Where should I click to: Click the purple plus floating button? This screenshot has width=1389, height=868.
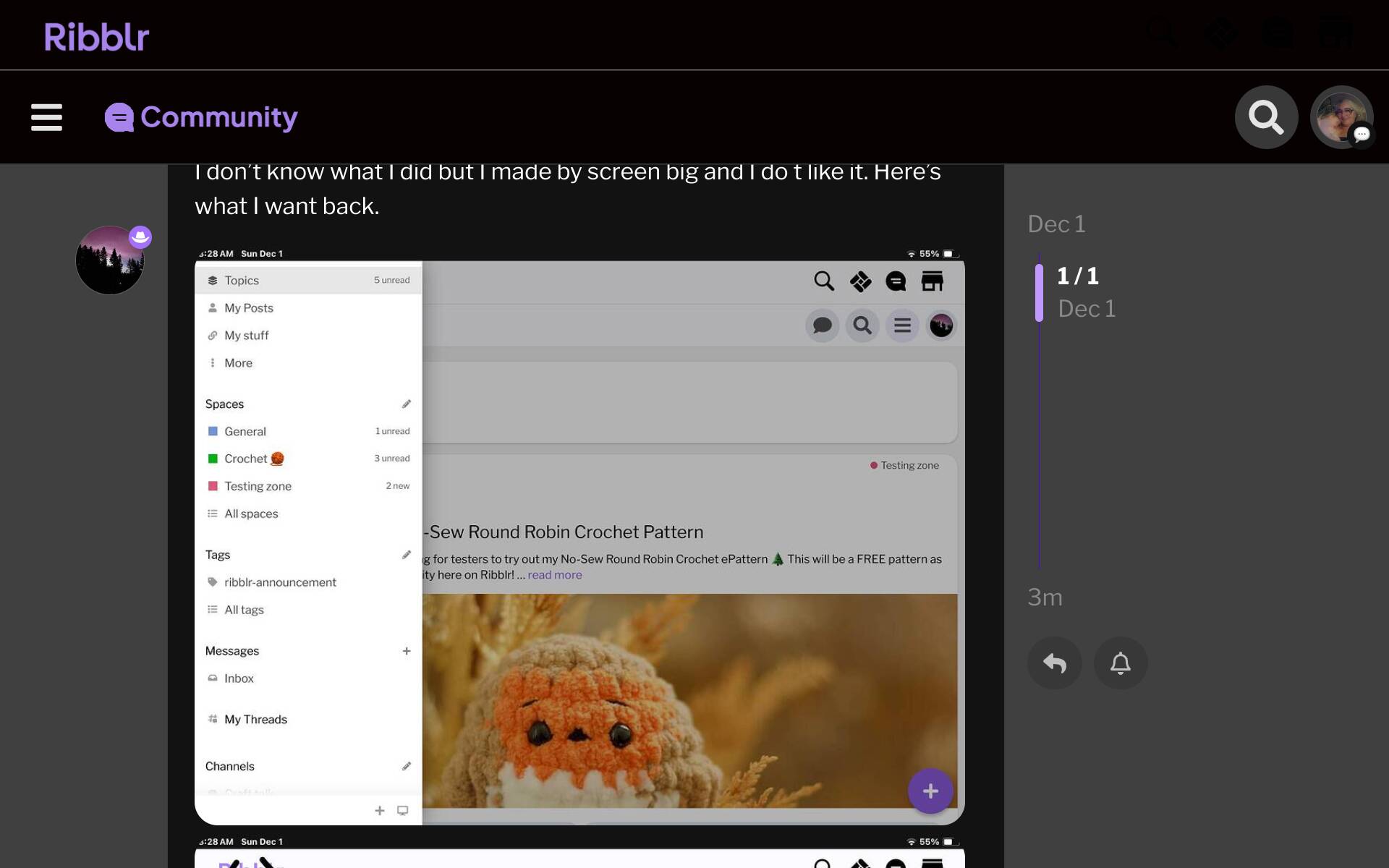coord(930,791)
